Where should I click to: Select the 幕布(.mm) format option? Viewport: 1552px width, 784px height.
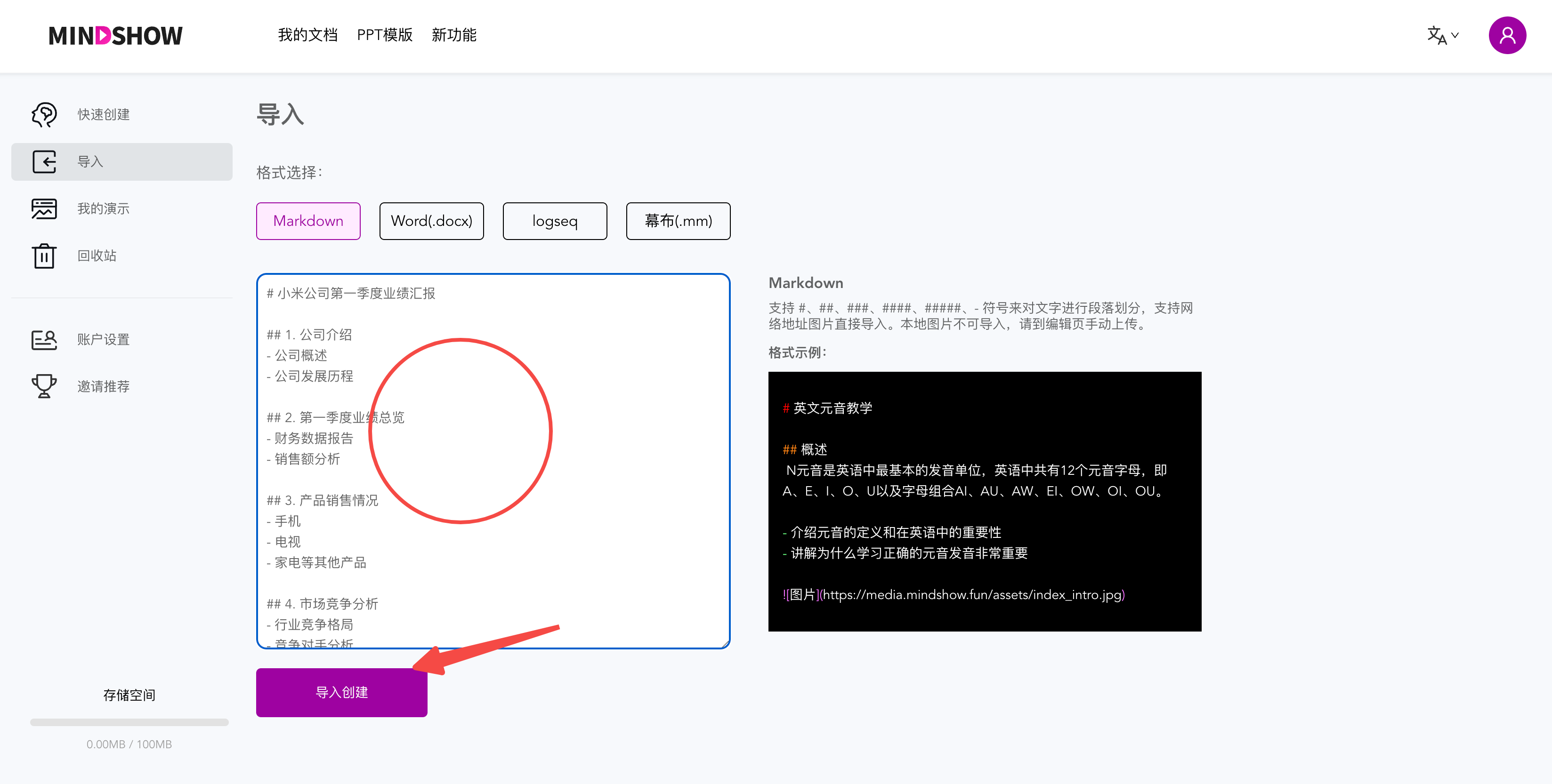[679, 221]
